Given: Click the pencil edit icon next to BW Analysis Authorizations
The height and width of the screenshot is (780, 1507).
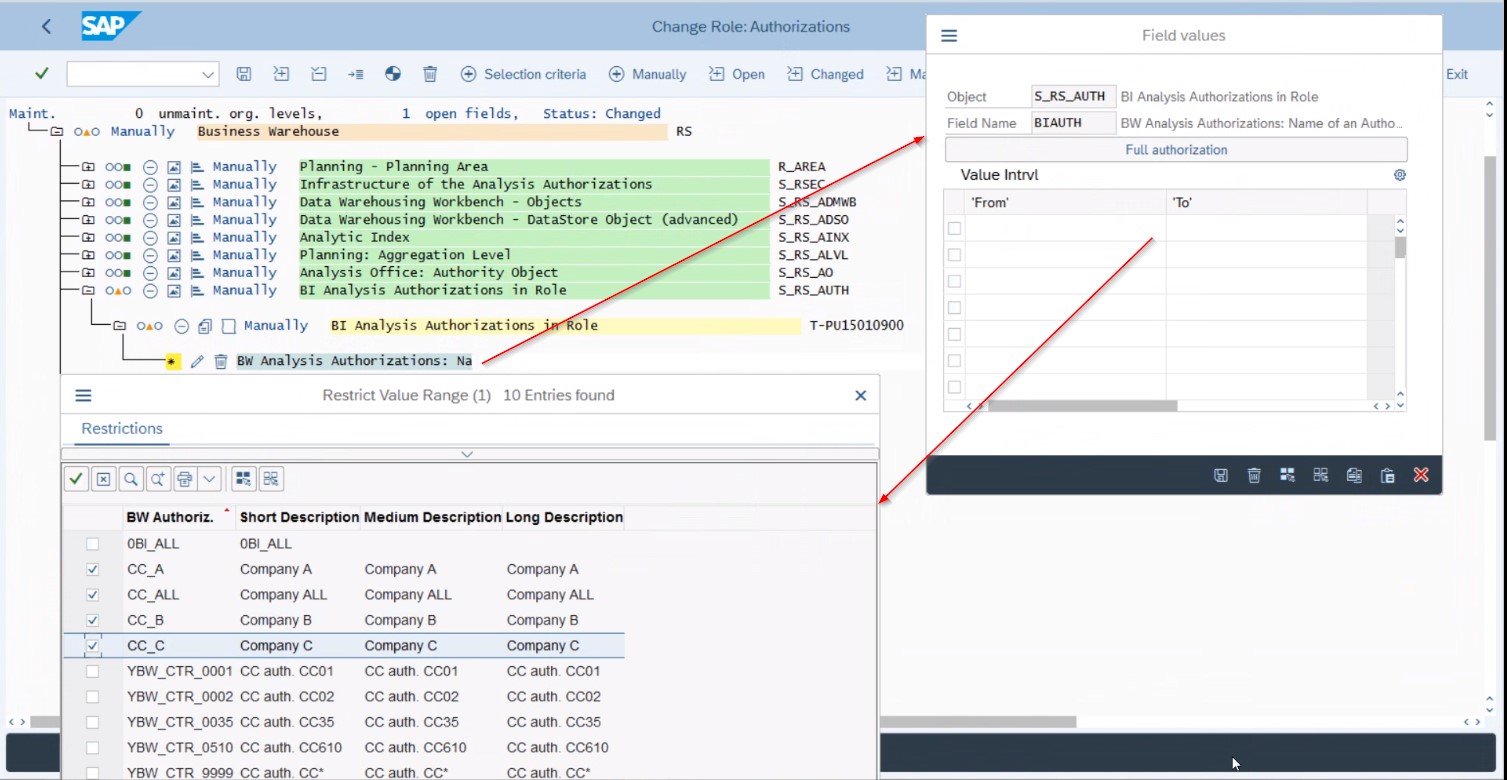Looking at the screenshot, I should pyautogui.click(x=198, y=360).
